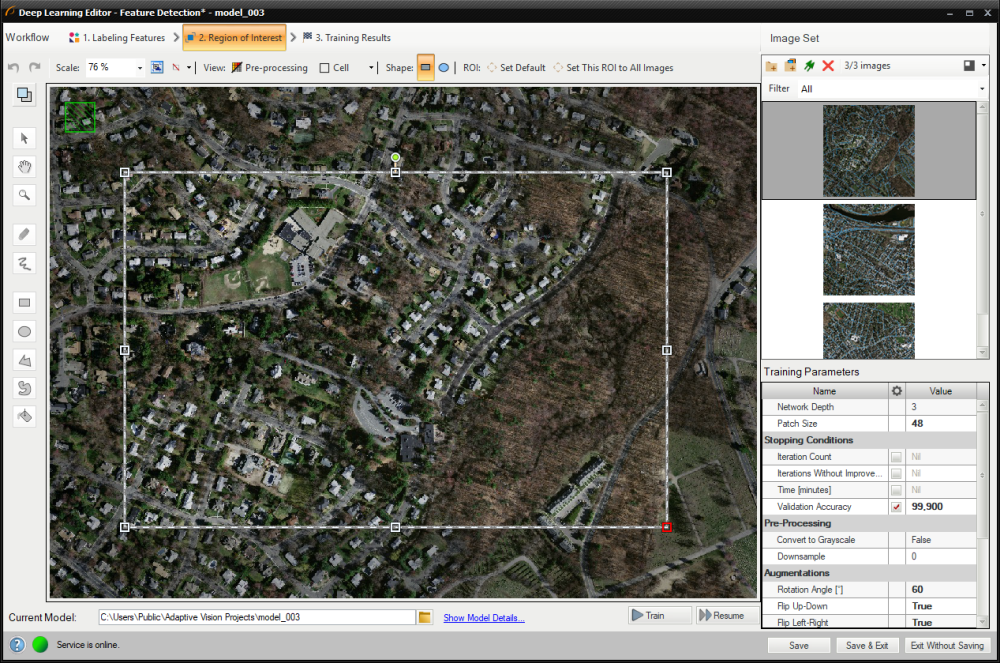Open the Show Model Details link

coord(484,618)
